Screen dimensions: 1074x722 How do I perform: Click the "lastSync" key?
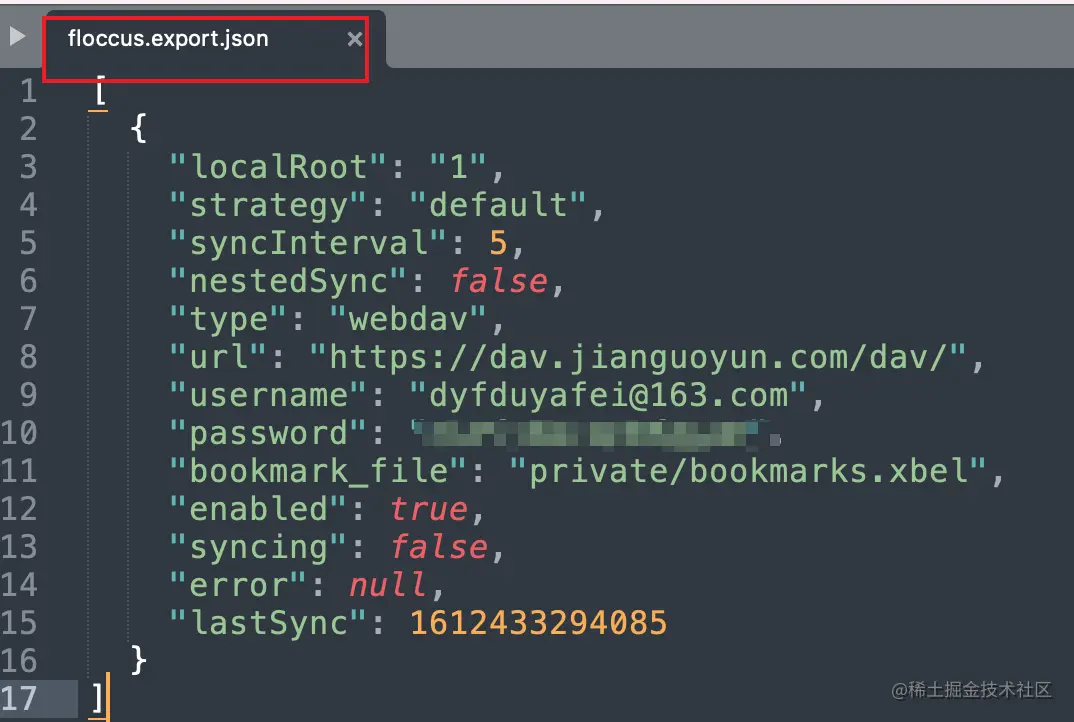(268, 623)
